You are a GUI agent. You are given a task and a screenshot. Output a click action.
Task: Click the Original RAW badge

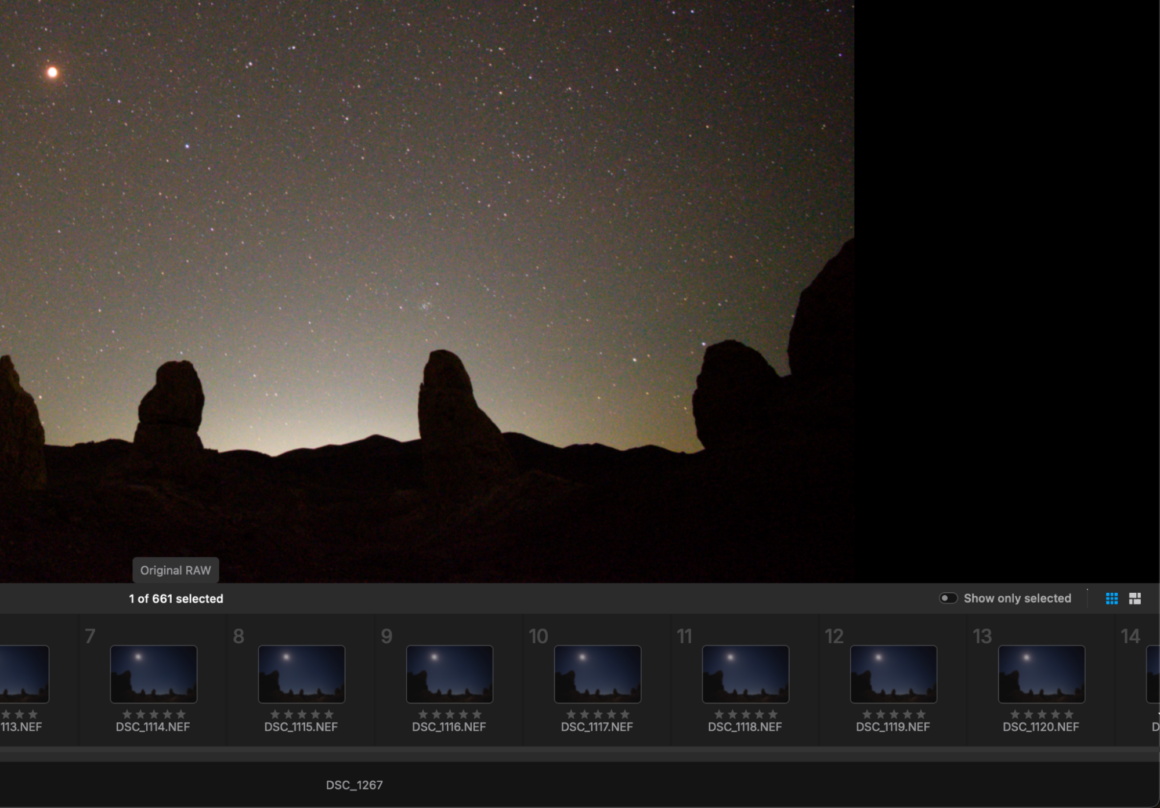(x=175, y=570)
